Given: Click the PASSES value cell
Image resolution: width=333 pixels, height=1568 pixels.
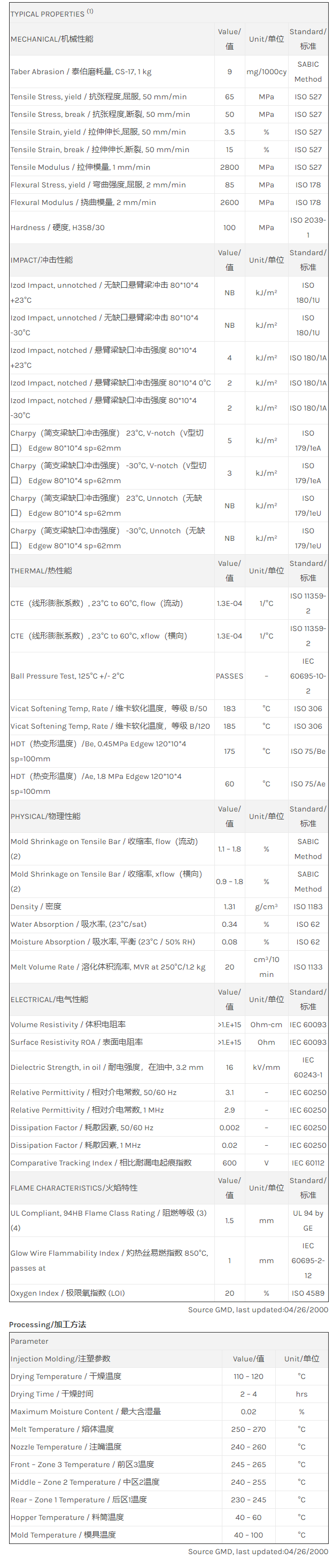Looking at the screenshot, I should (x=229, y=676).
